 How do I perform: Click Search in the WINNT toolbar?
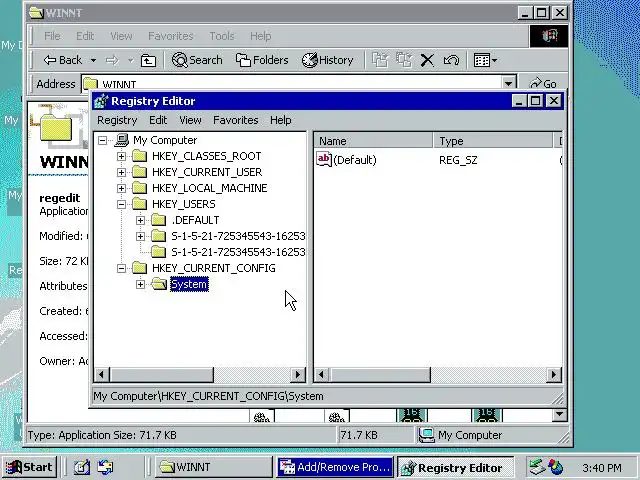click(x=197, y=60)
